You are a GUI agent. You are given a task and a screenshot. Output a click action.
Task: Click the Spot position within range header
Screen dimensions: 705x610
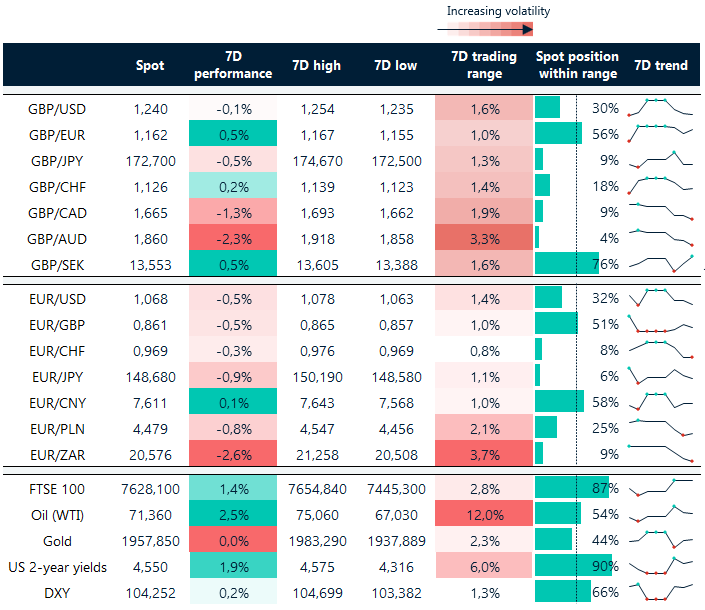click(x=578, y=65)
